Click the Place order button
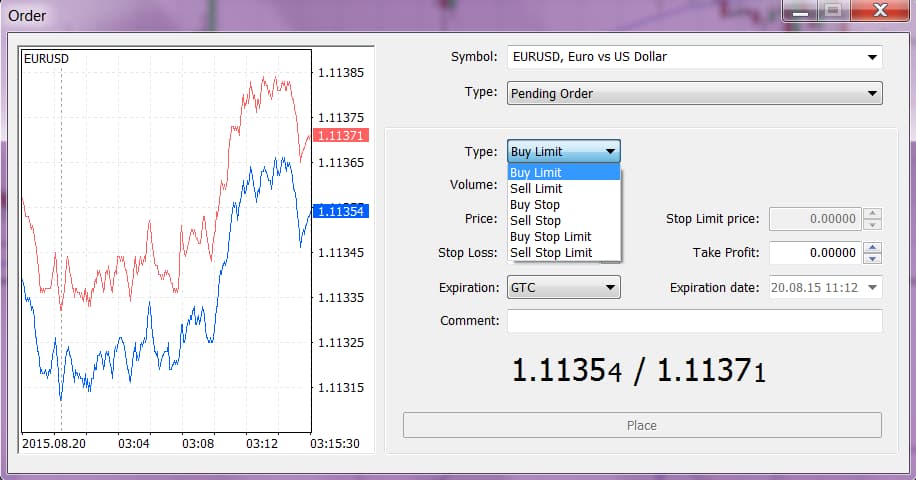 click(642, 425)
